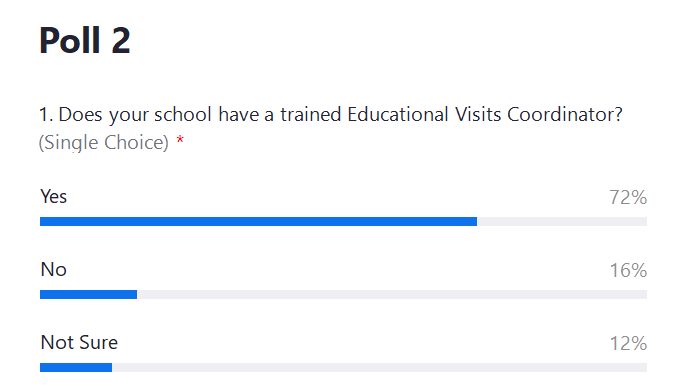Click the blue filled Yes progress bar
Viewport: 683px width, 386px height.
[x=258, y=222]
